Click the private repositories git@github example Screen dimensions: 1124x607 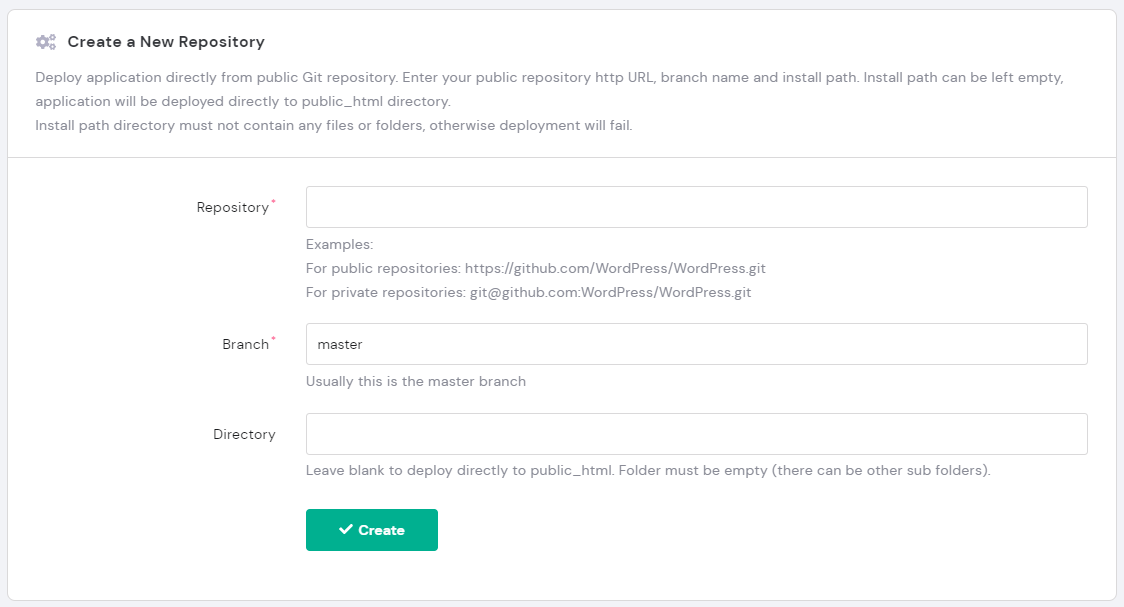click(610, 293)
